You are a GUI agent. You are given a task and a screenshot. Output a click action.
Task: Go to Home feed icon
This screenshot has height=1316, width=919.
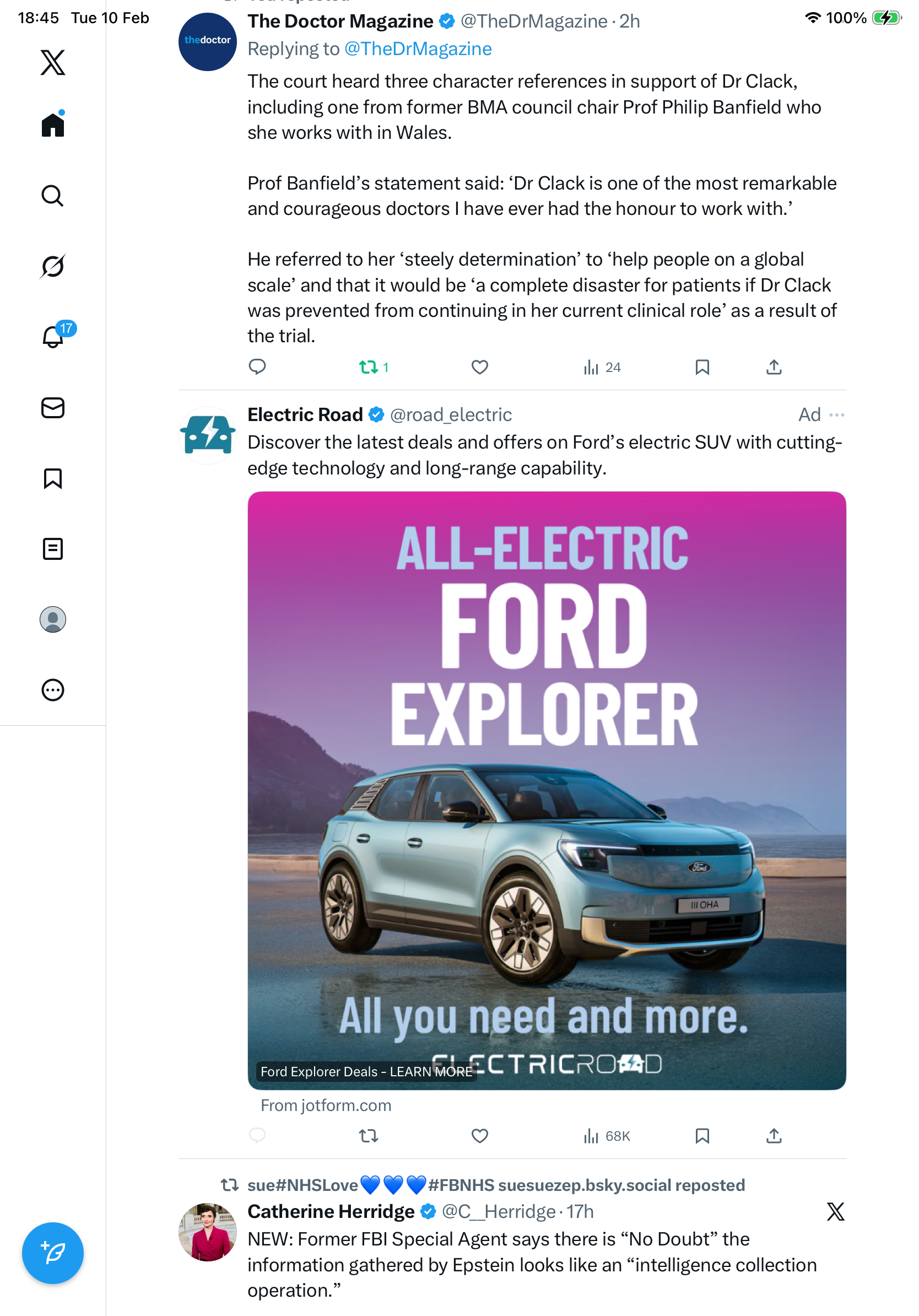(53, 125)
